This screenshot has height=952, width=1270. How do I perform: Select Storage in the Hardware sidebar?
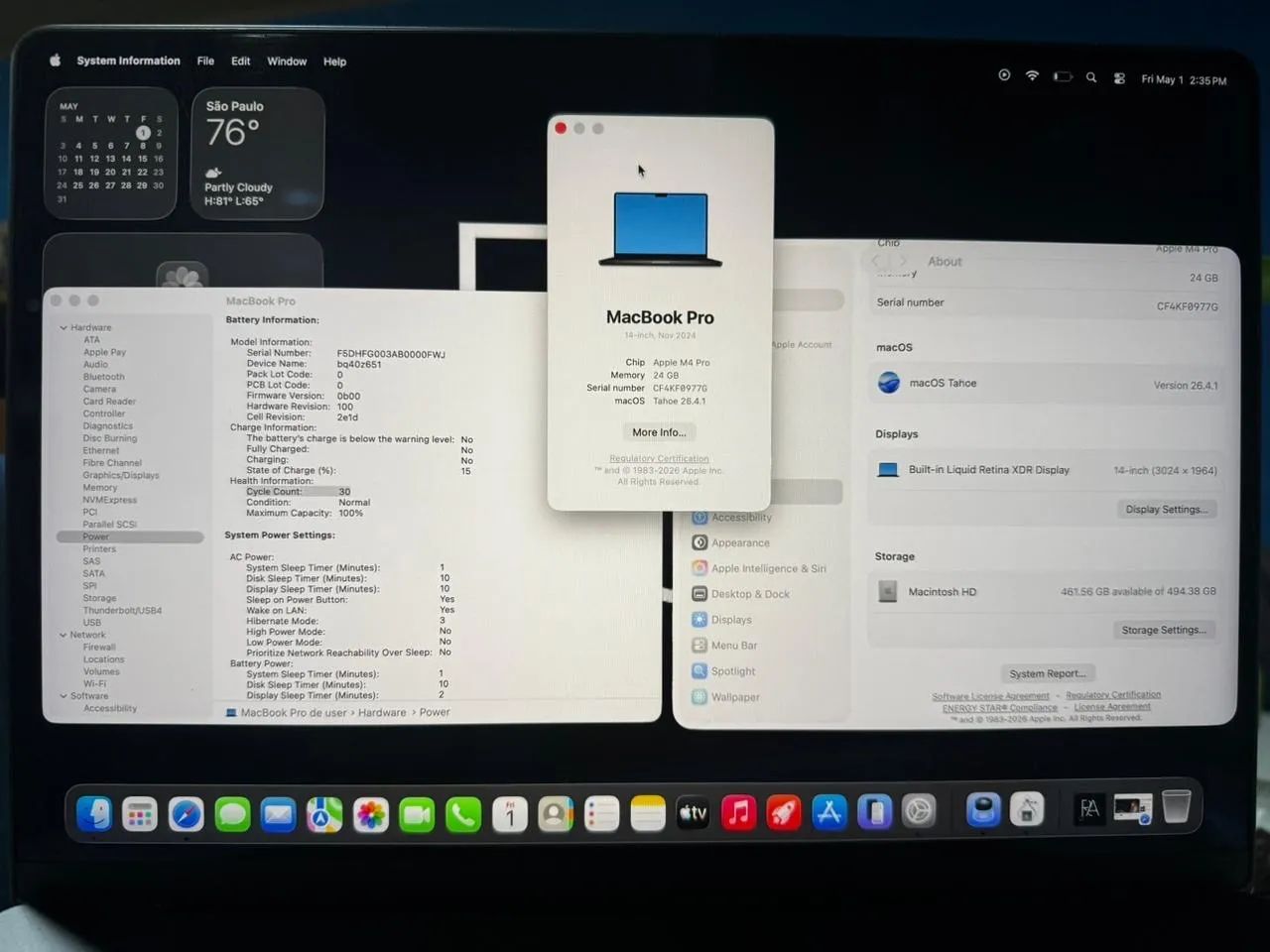[x=99, y=598]
